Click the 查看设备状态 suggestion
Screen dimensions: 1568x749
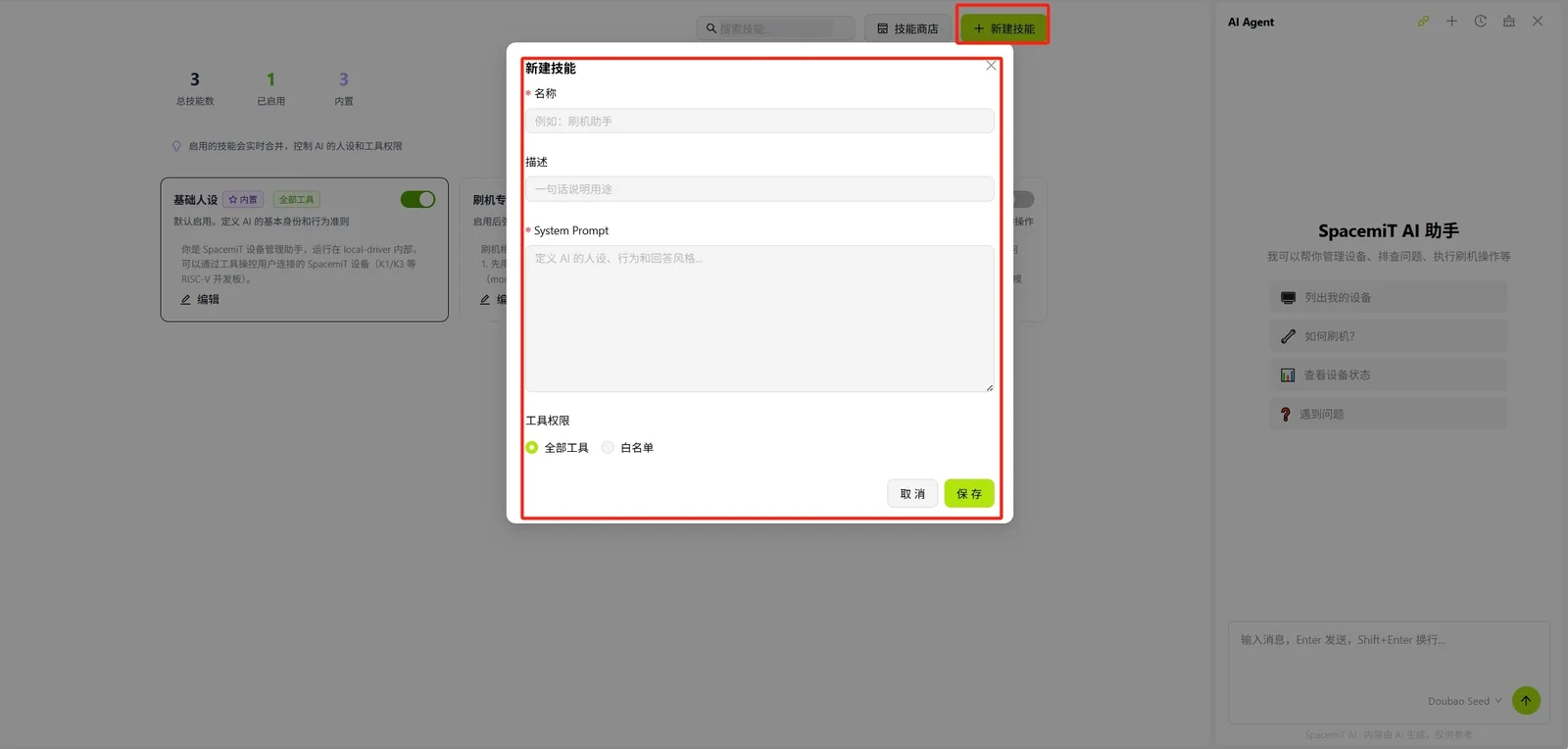(1388, 374)
